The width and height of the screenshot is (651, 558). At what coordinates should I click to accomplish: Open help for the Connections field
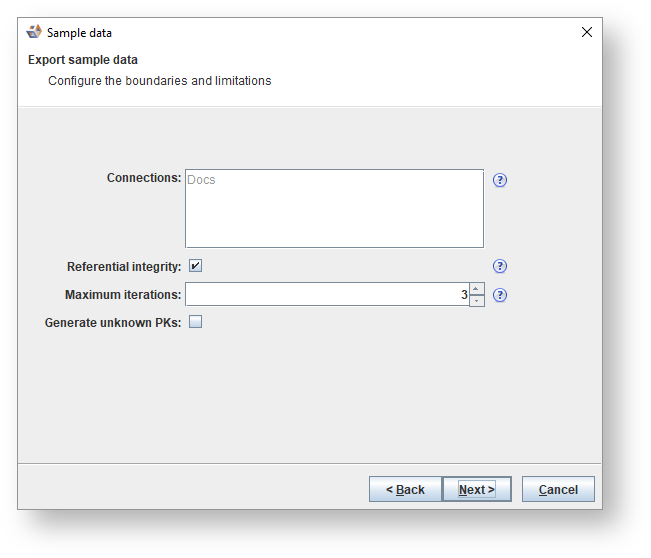tap(501, 180)
